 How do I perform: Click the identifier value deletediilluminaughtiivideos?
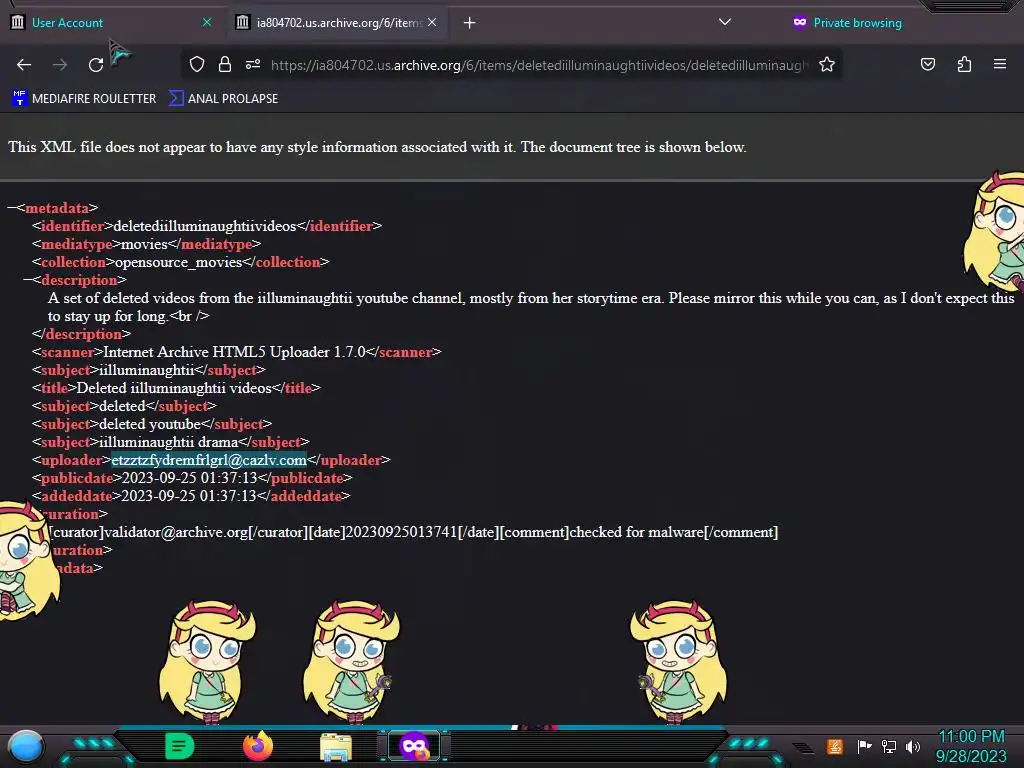204,226
